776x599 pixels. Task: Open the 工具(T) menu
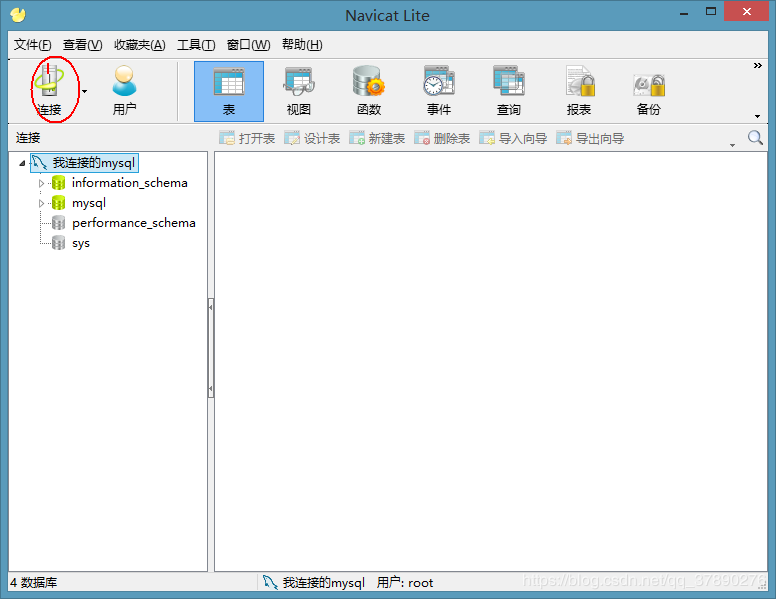(196, 45)
